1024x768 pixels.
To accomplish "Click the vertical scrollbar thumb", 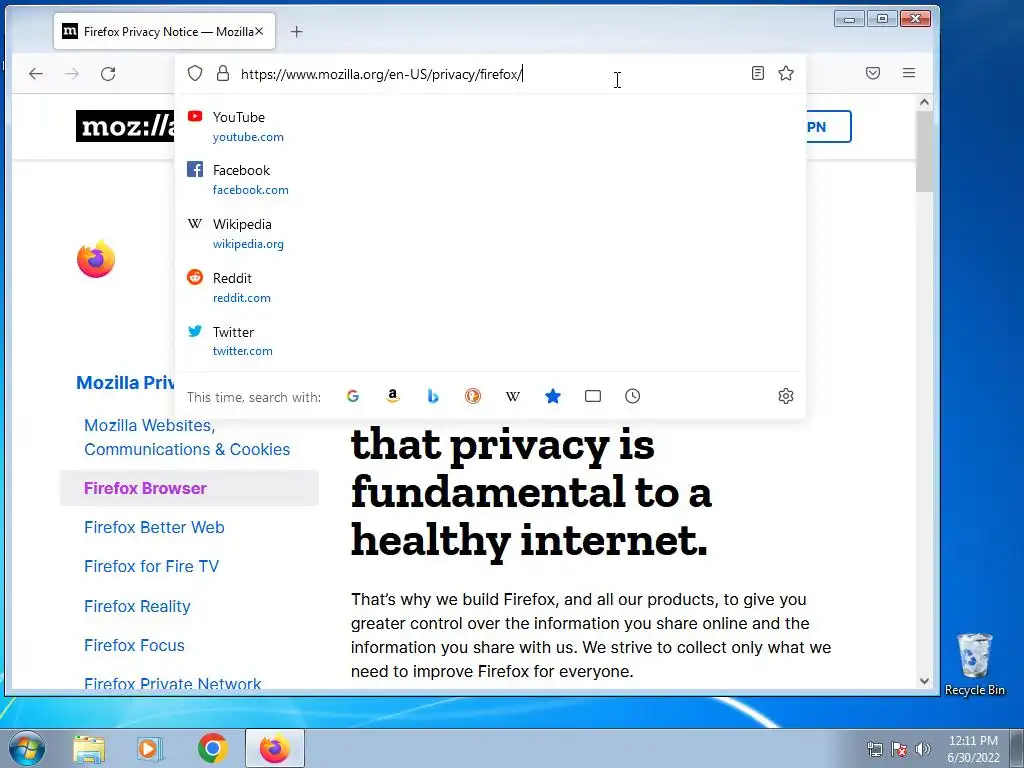I will tap(924, 152).
